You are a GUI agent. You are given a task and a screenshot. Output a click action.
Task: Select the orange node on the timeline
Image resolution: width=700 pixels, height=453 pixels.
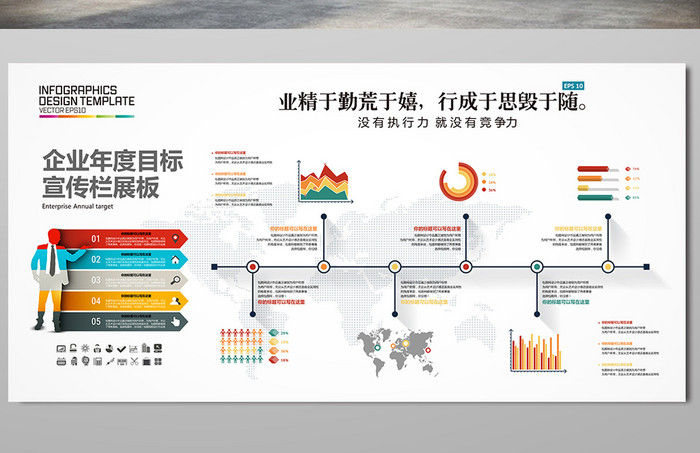(x=324, y=267)
